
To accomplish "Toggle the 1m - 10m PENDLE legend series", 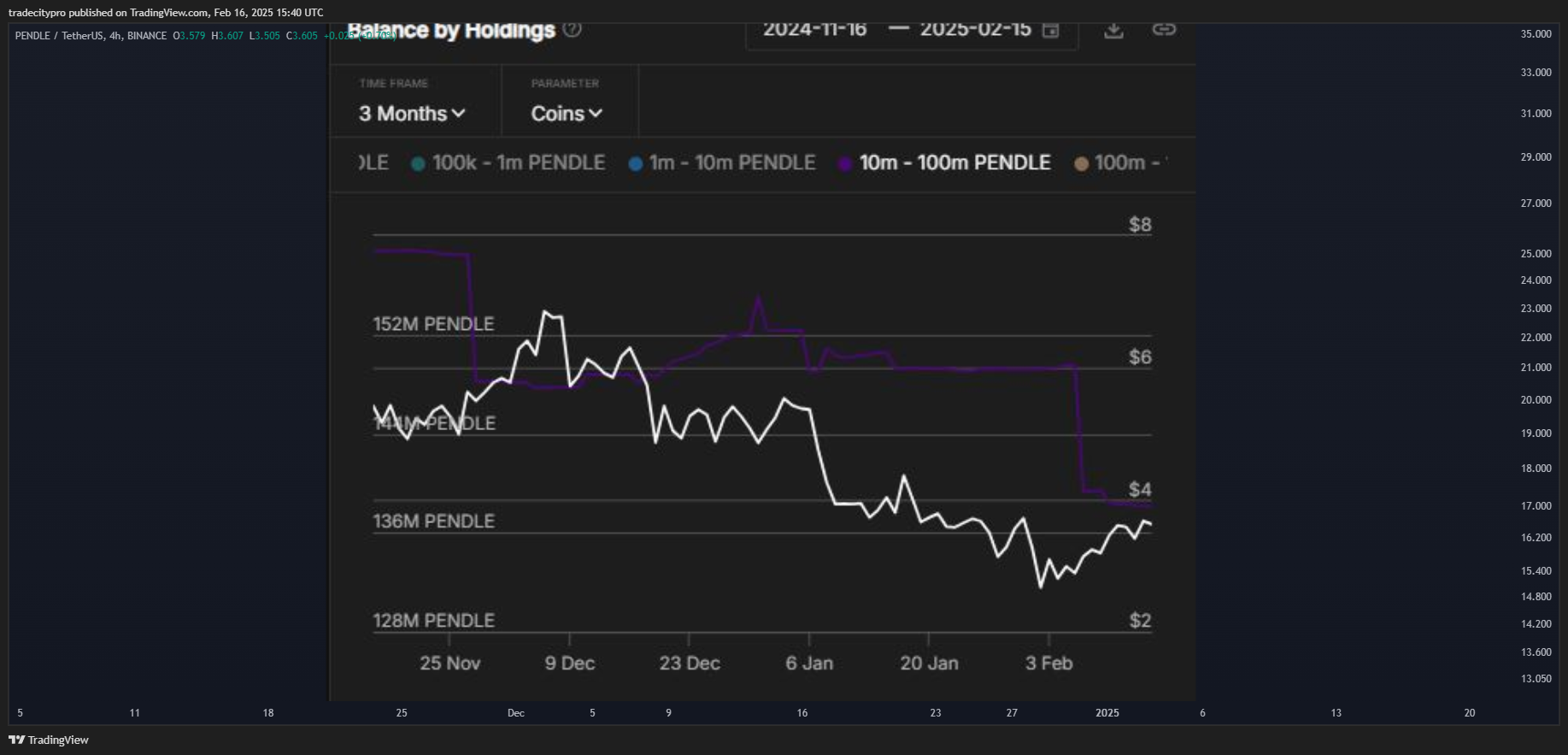I will (722, 162).
